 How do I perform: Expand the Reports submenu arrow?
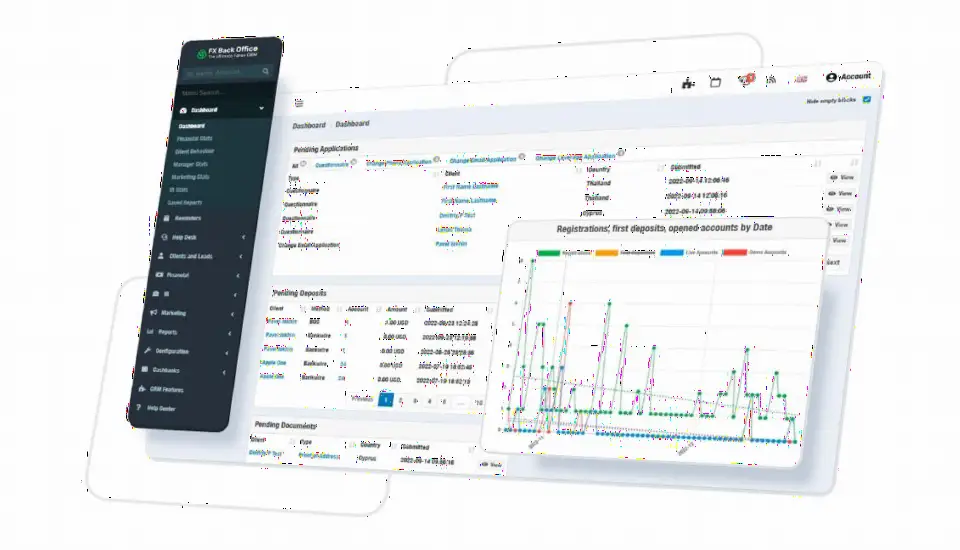[230, 333]
